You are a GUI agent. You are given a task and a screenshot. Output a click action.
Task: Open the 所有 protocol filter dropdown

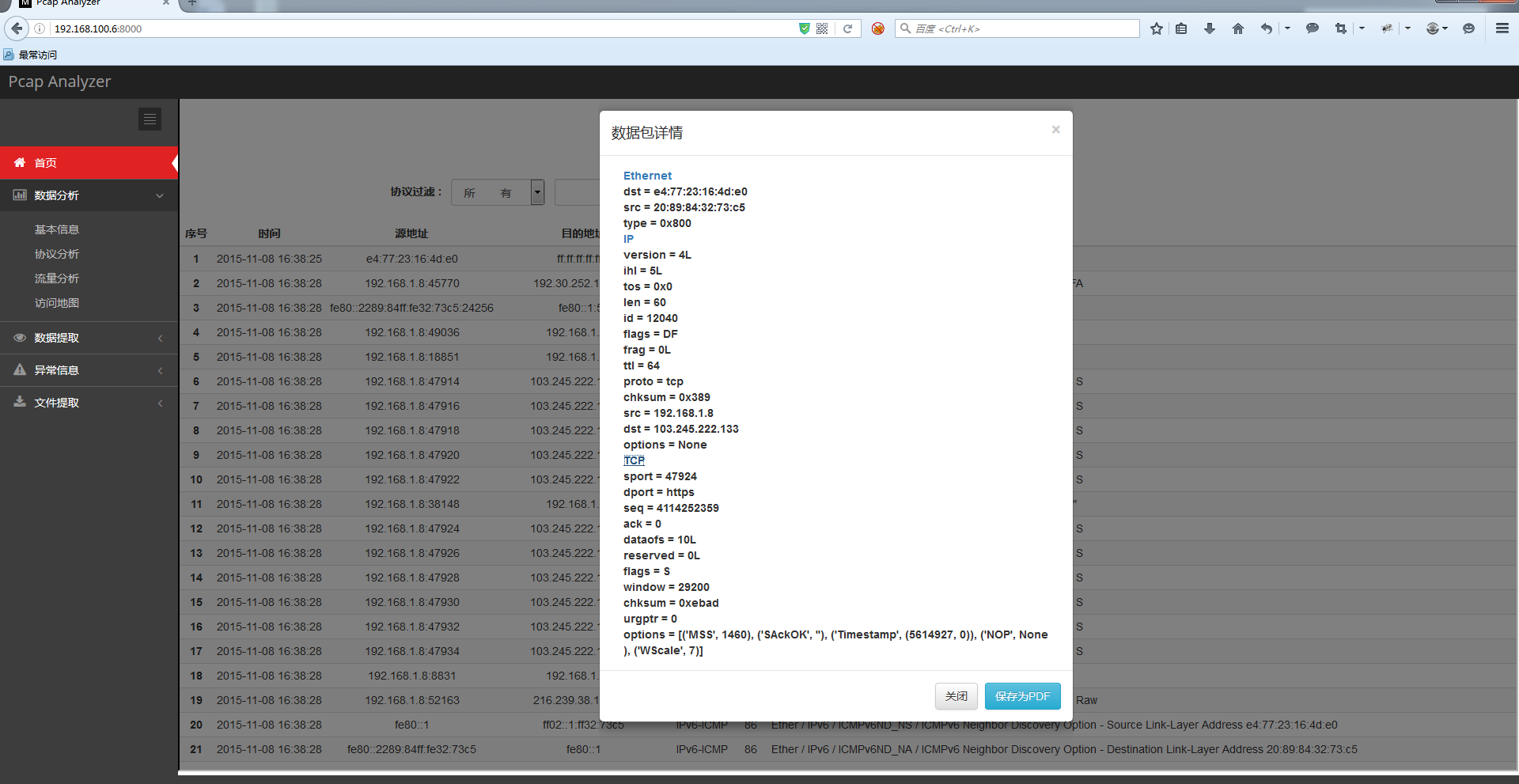536,192
